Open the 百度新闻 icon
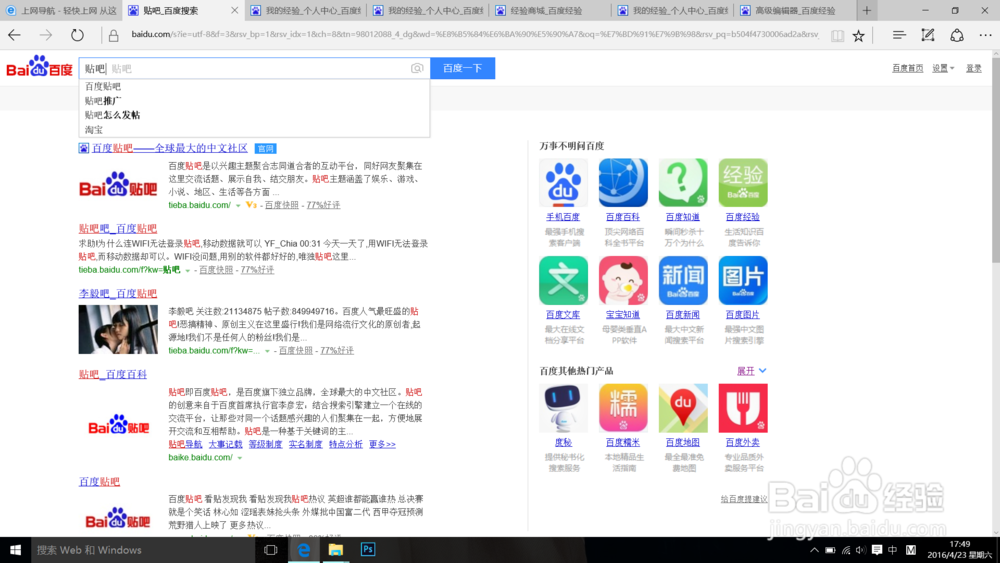This screenshot has height=563, width=1000. pyautogui.click(x=683, y=281)
